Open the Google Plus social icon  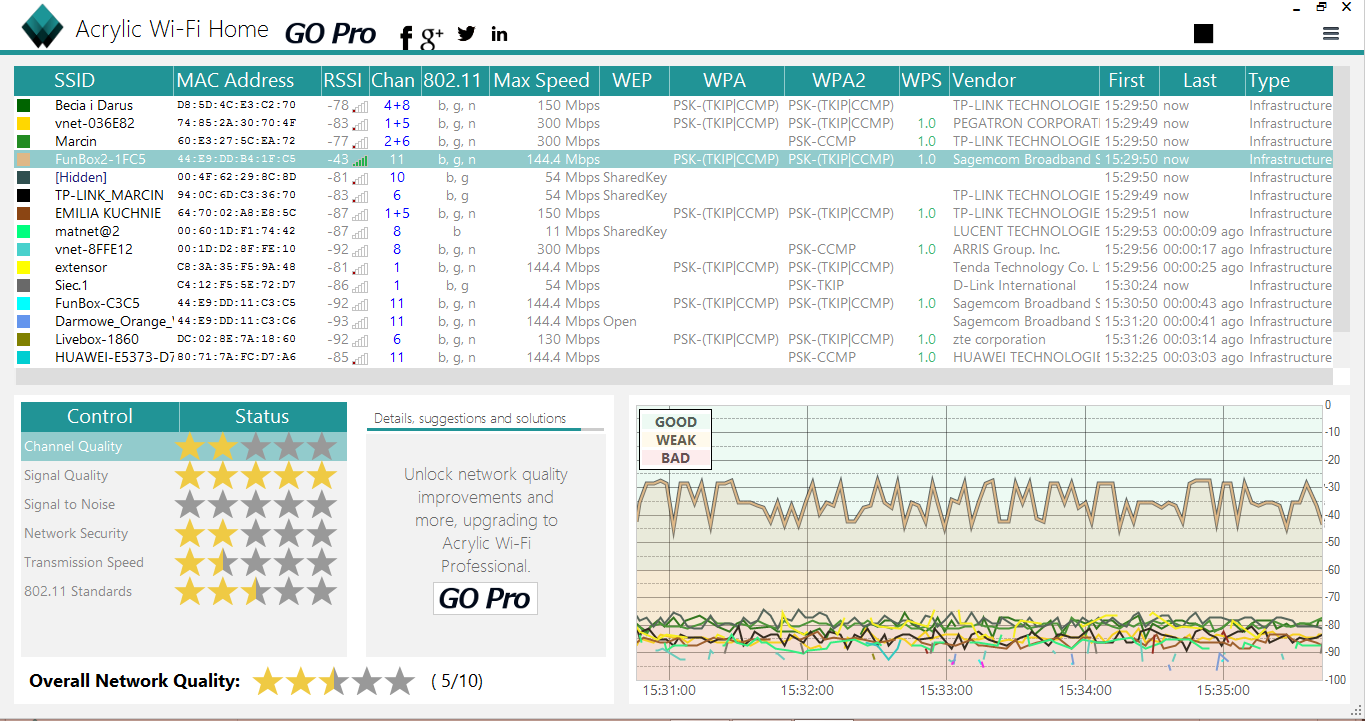point(432,37)
